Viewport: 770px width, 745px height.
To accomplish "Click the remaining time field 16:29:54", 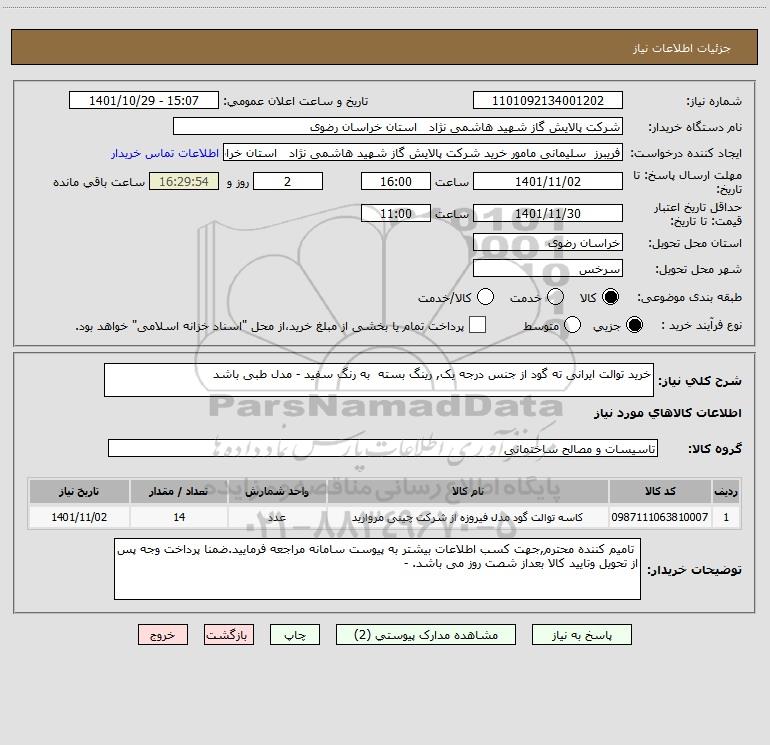I will point(184,181).
